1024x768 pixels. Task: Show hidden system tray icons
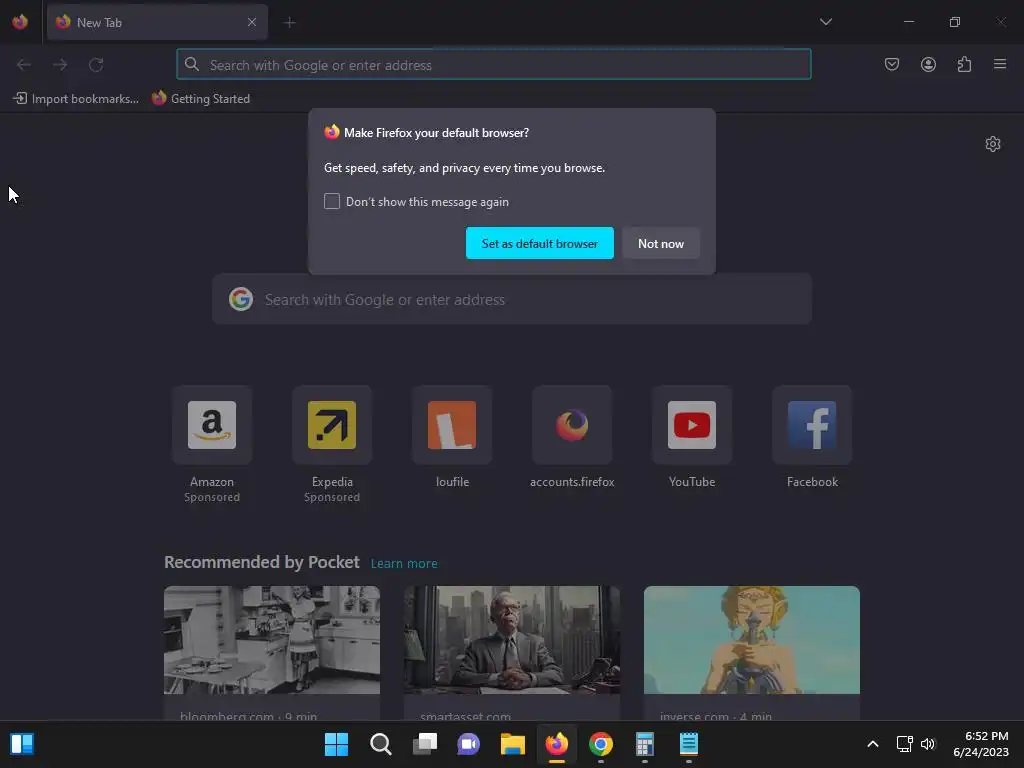[872, 744]
